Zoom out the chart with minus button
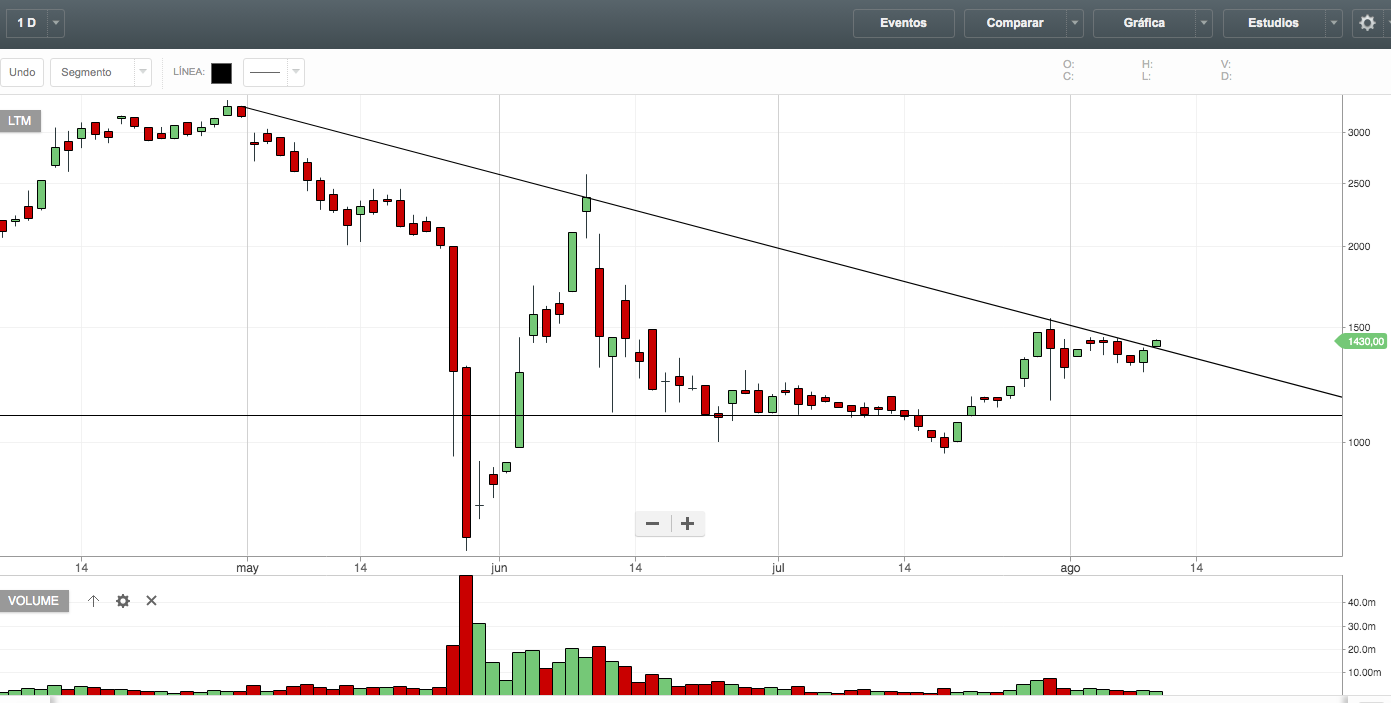This screenshot has height=703, width=1391. click(653, 523)
